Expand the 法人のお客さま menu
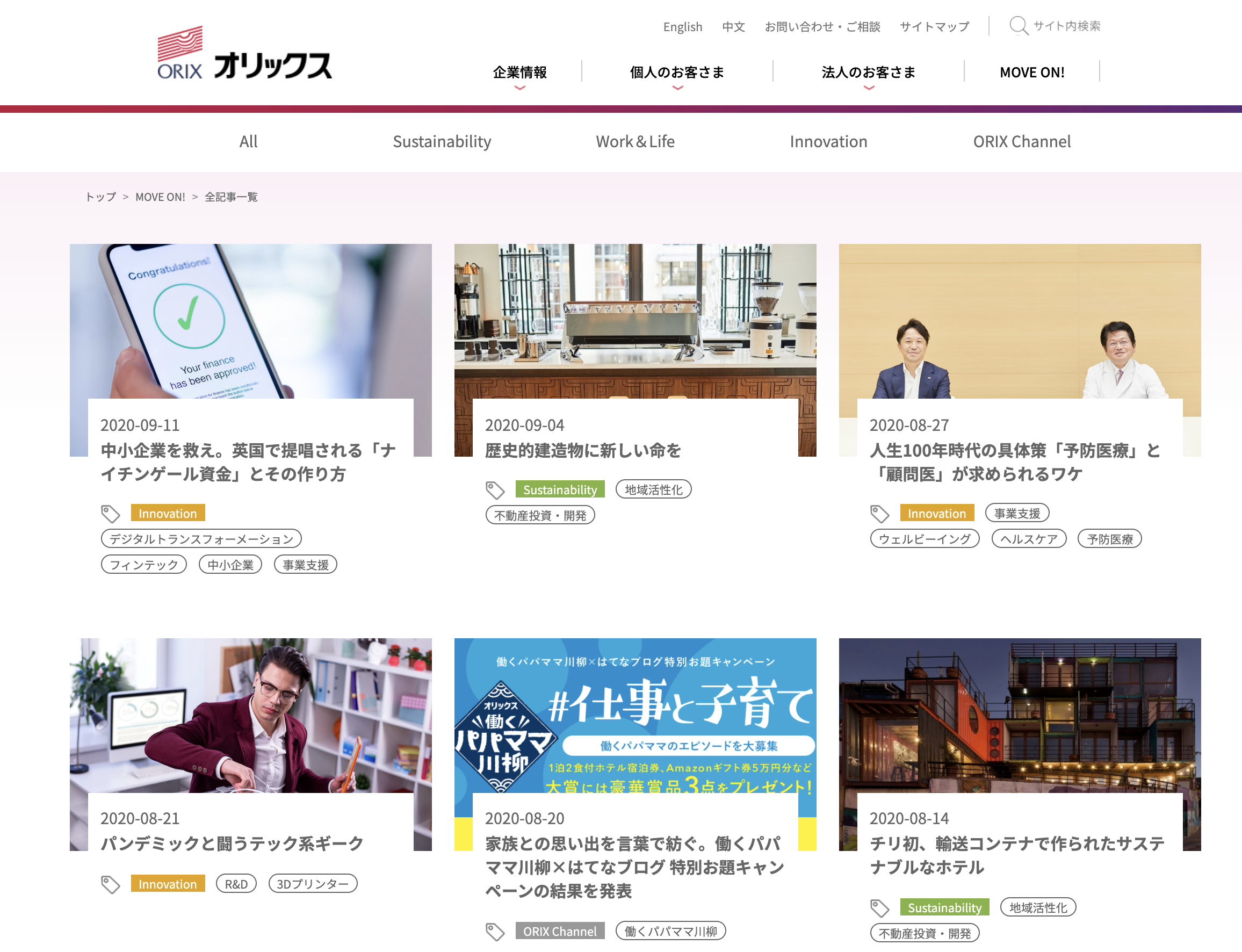1242x952 pixels. click(x=869, y=73)
